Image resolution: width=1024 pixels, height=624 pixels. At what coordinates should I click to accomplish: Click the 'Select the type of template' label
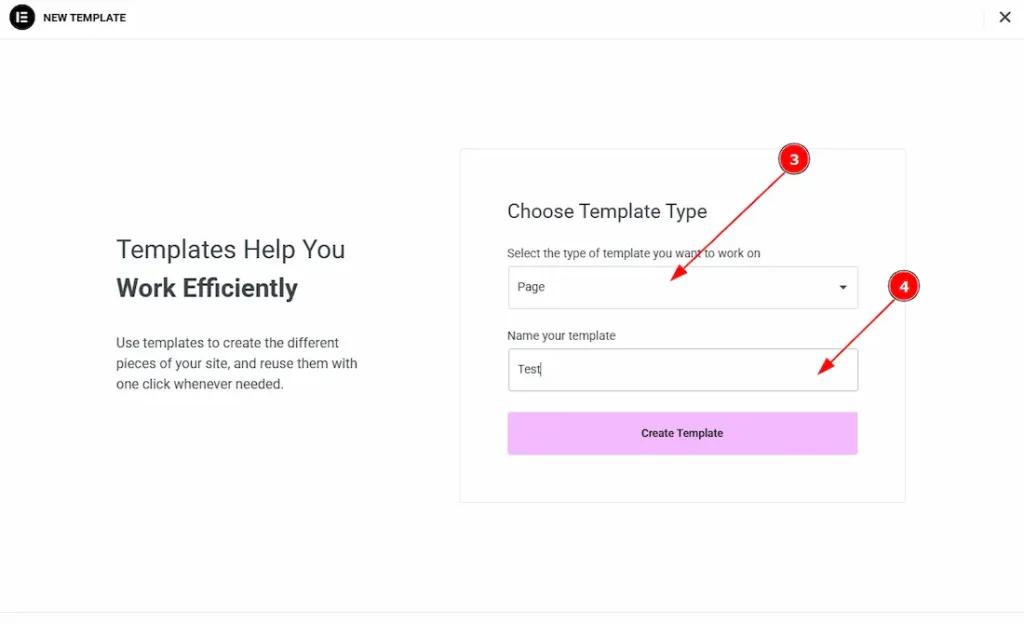point(633,253)
